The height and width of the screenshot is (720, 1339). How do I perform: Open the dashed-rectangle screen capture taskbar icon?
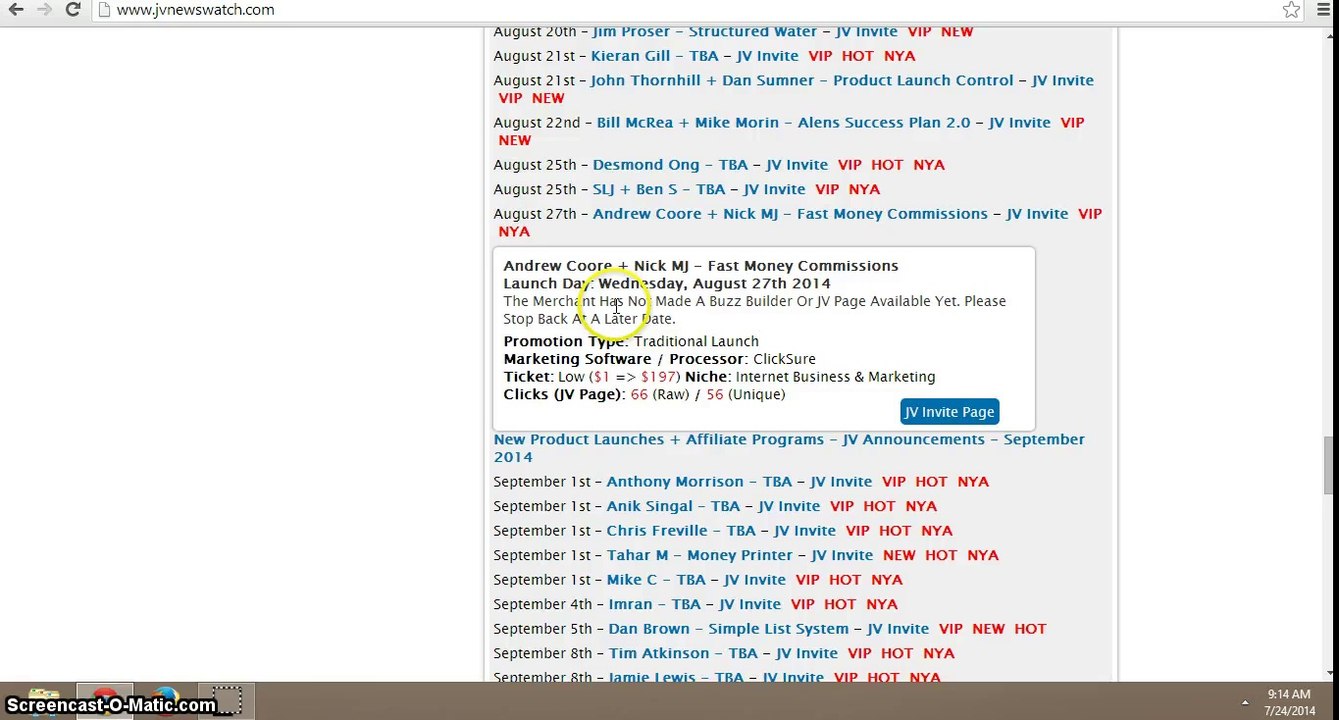pos(227,700)
